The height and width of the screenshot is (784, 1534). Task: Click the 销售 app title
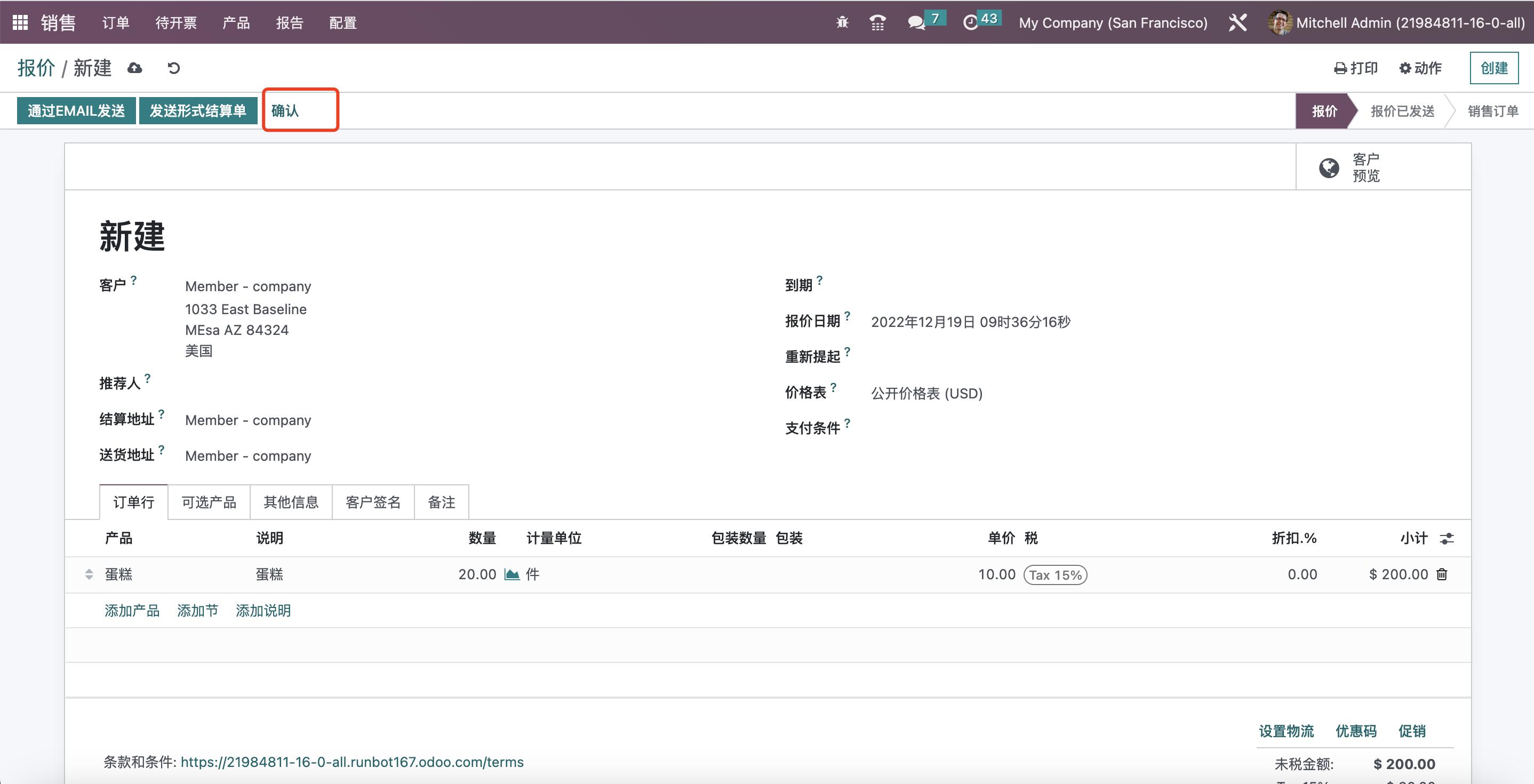[x=58, y=22]
